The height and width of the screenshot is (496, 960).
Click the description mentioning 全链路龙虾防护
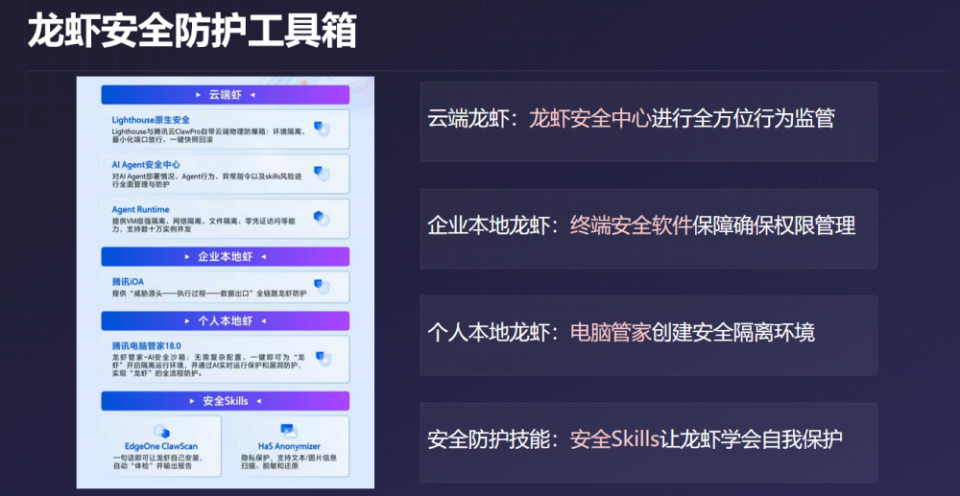pos(209,293)
